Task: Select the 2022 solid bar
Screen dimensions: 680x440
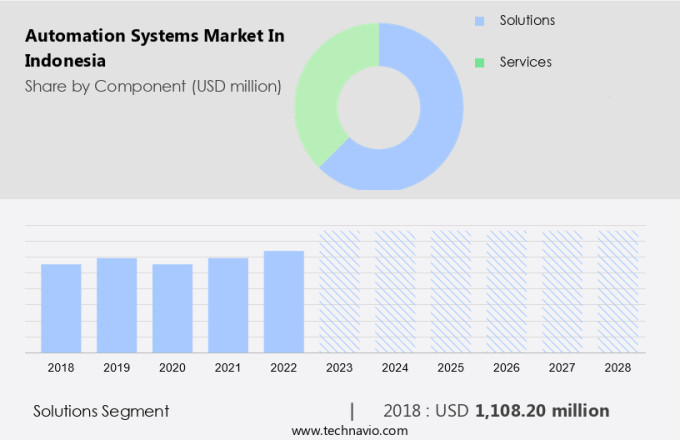Action: [284, 301]
